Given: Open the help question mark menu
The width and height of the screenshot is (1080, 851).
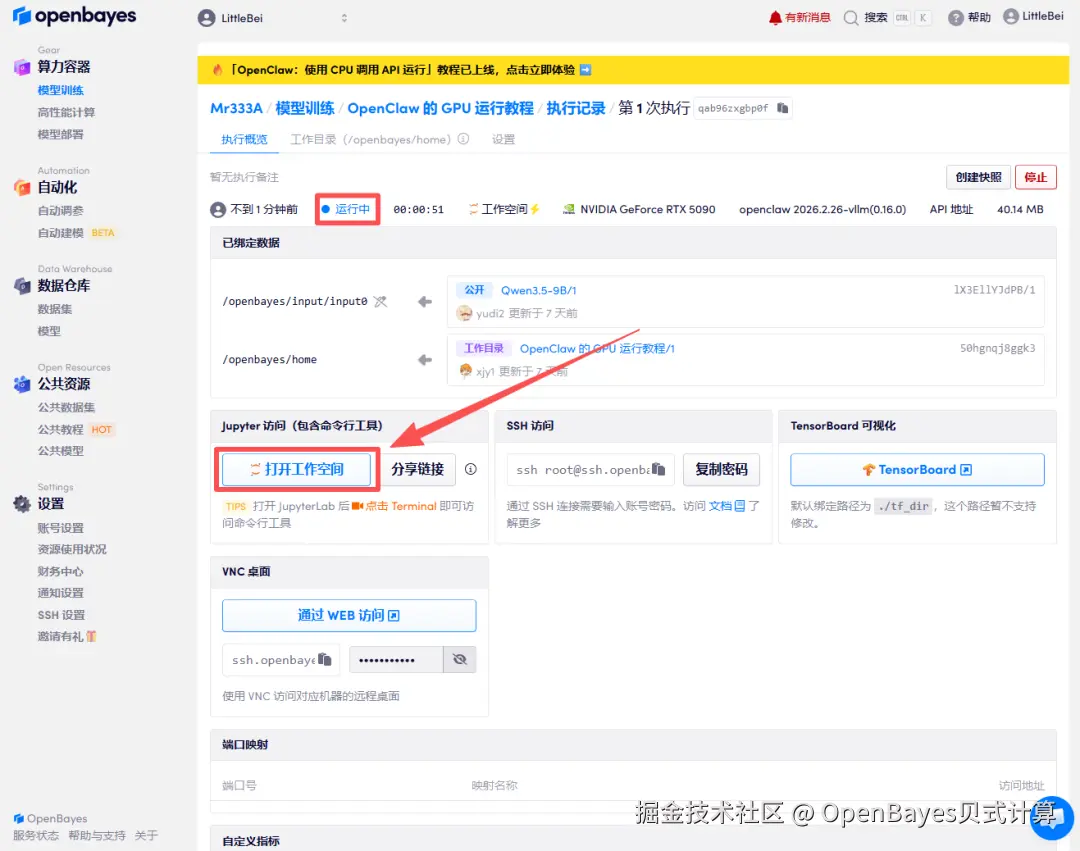Looking at the screenshot, I should click(x=969, y=18).
